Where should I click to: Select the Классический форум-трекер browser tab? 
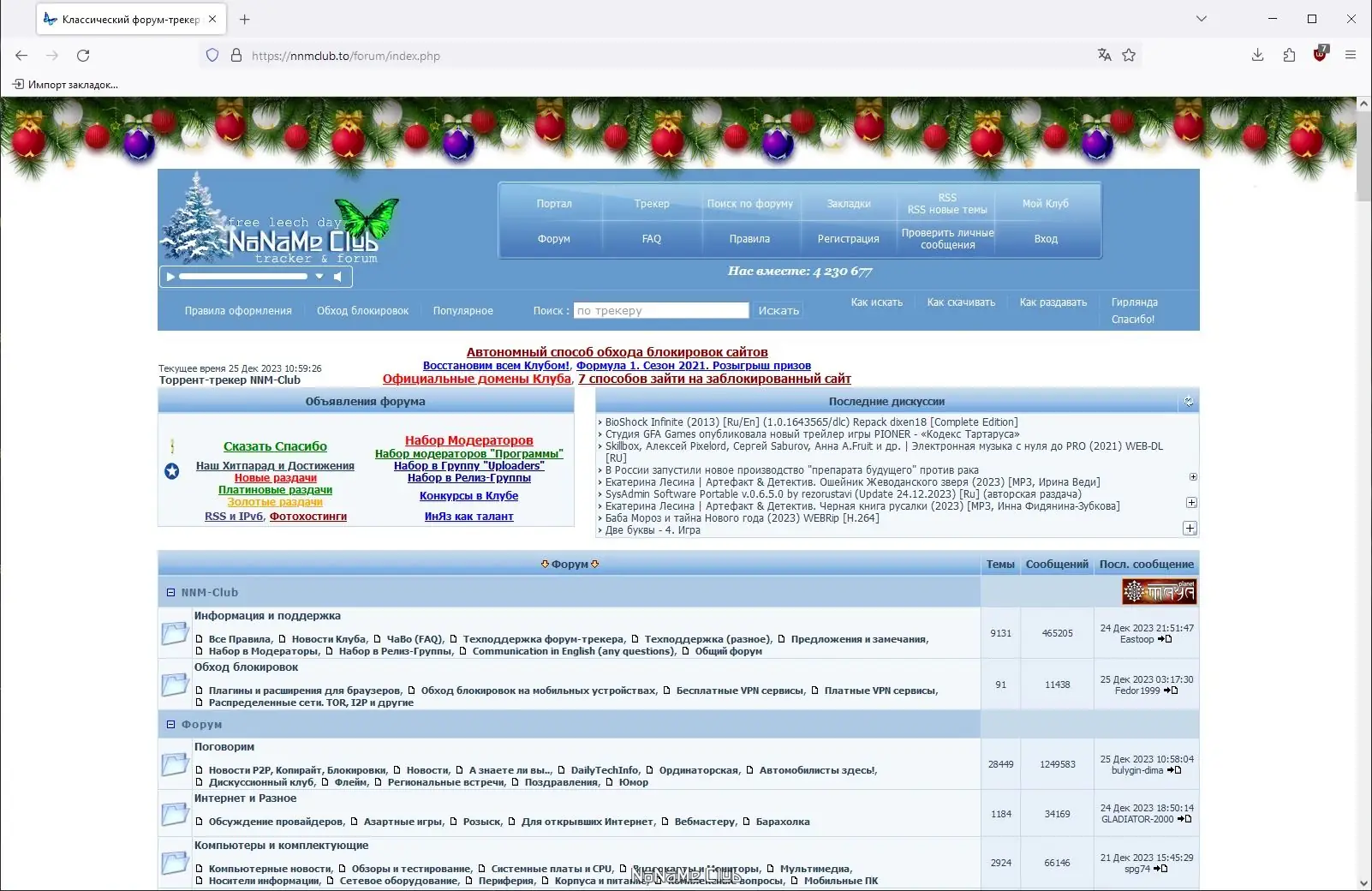128,18
